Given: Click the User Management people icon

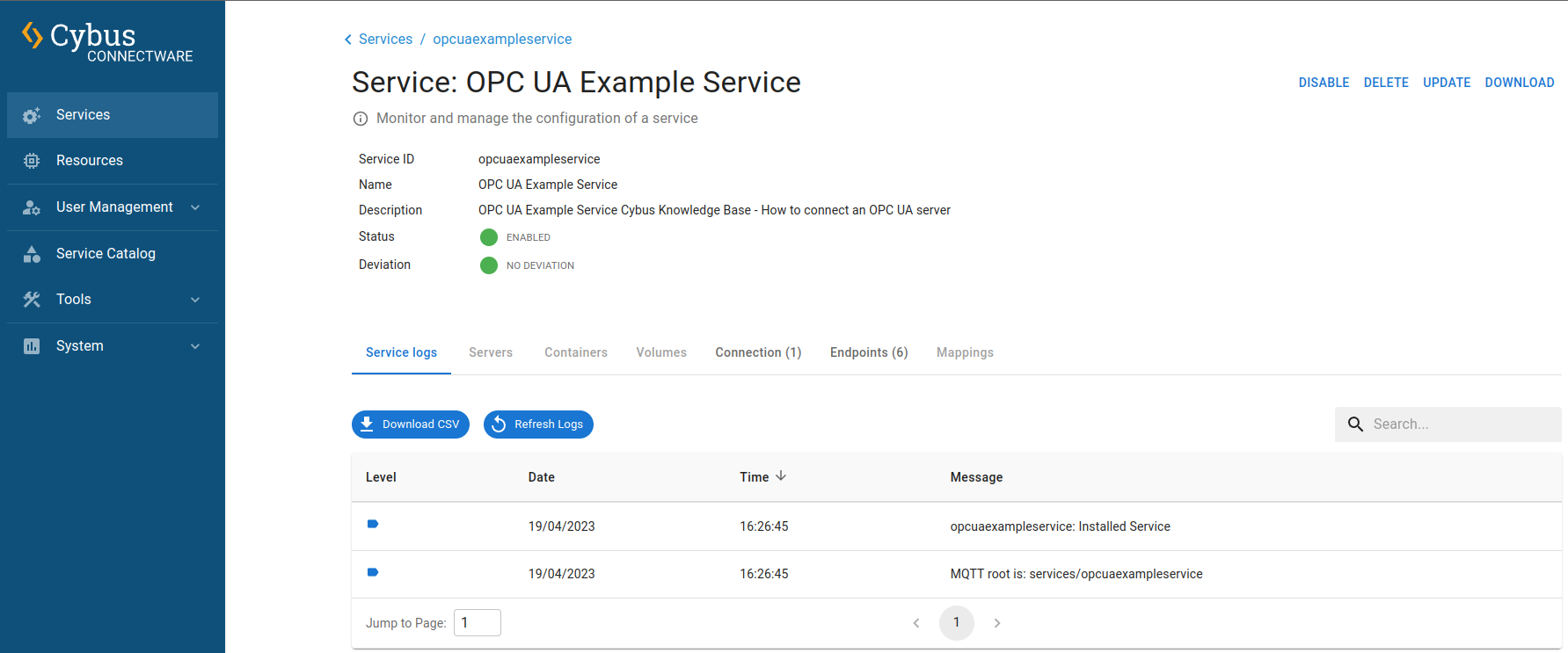Looking at the screenshot, I should pos(32,207).
